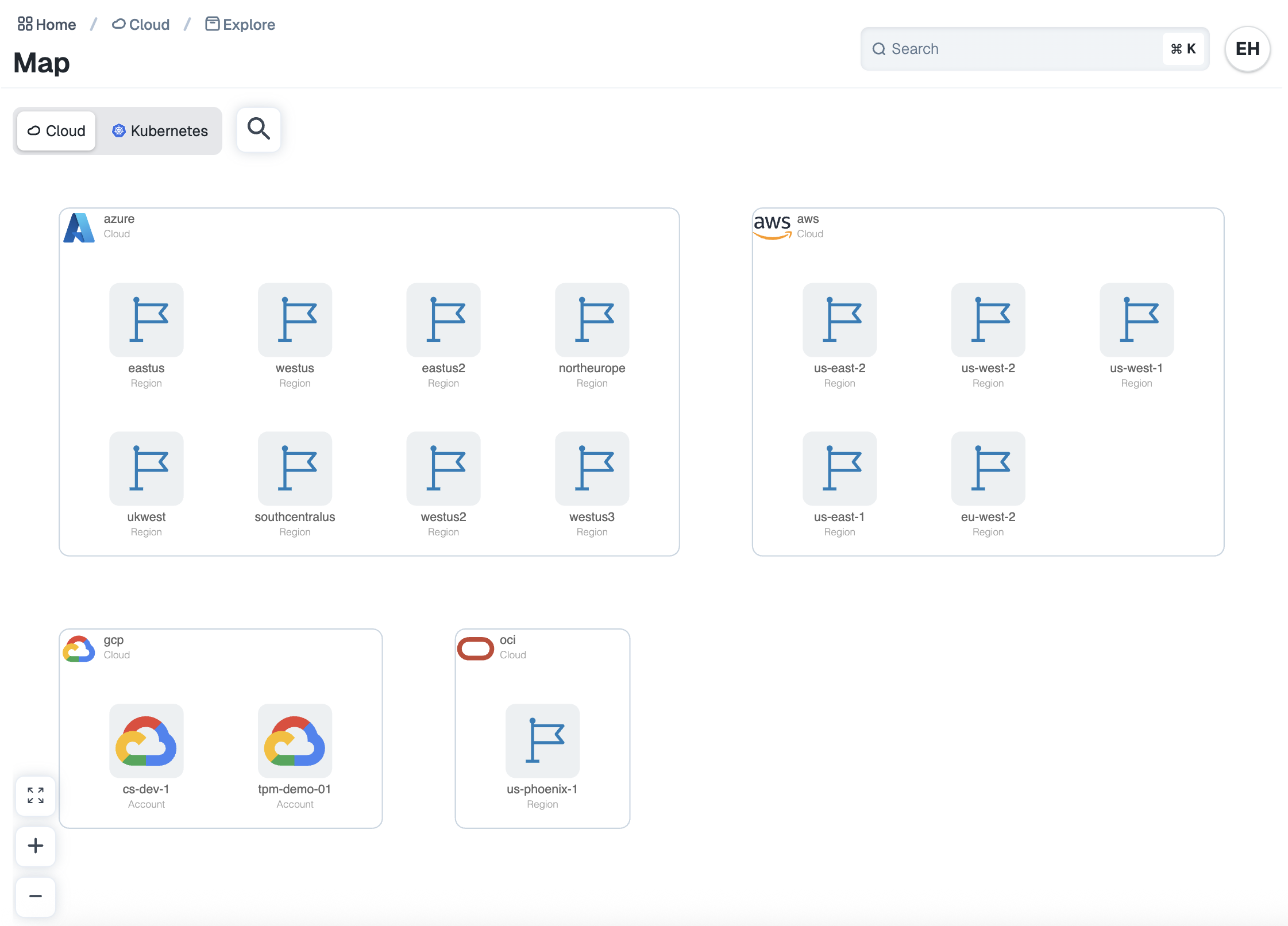Open the EH user avatar menu
1288x926 pixels.
coord(1247,49)
